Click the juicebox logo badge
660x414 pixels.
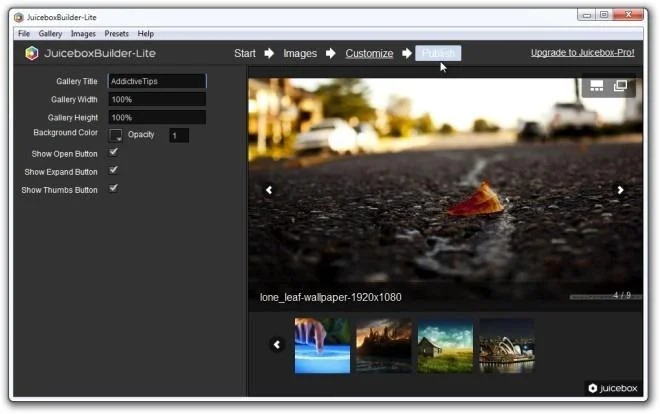coord(612,388)
